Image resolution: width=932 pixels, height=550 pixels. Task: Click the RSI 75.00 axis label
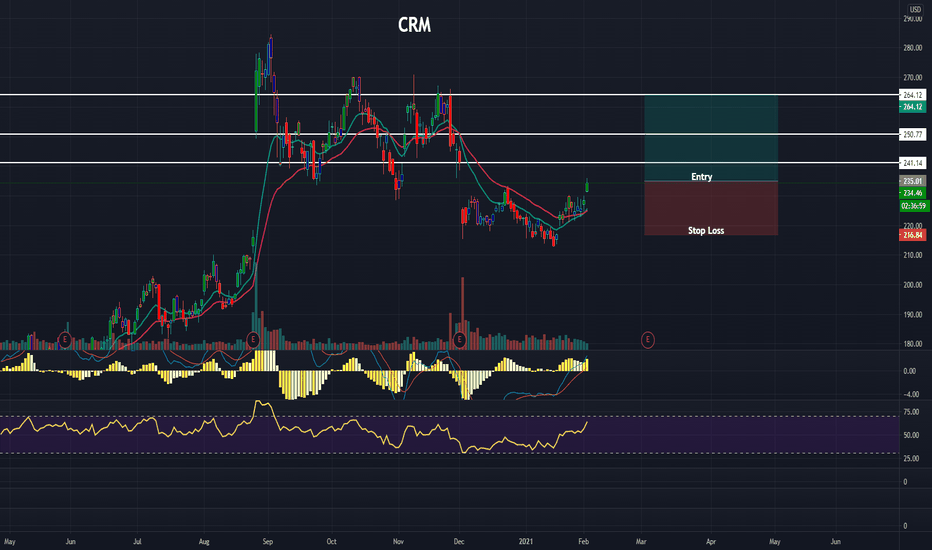pos(911,411)
